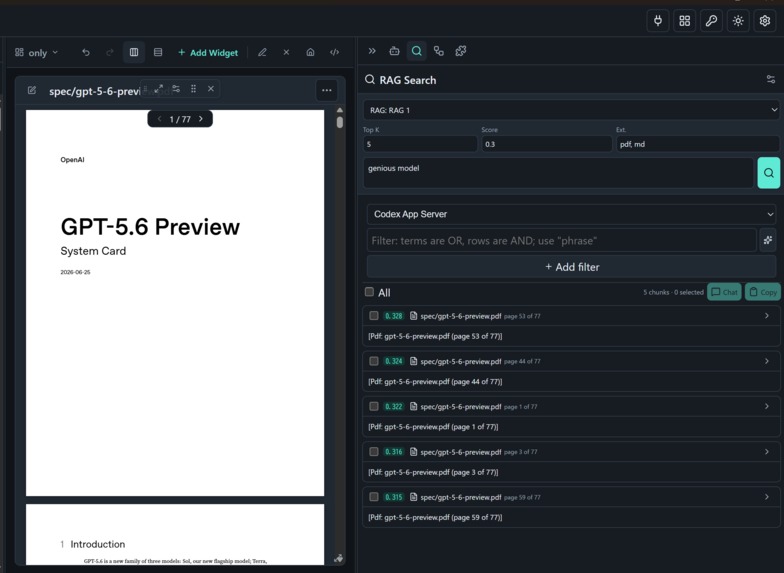
Task: Click the '5 chunks · 0 selected' status text
Action: tap(673, 292)
